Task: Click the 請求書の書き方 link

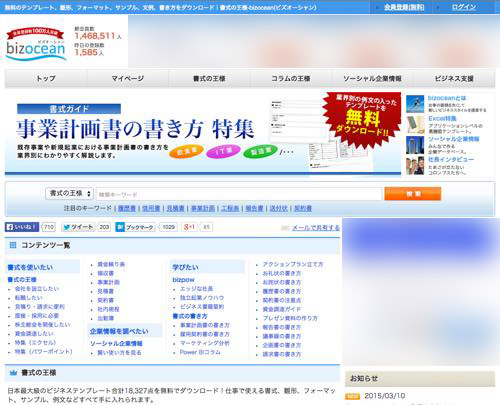Action: [x=282, y=354]
